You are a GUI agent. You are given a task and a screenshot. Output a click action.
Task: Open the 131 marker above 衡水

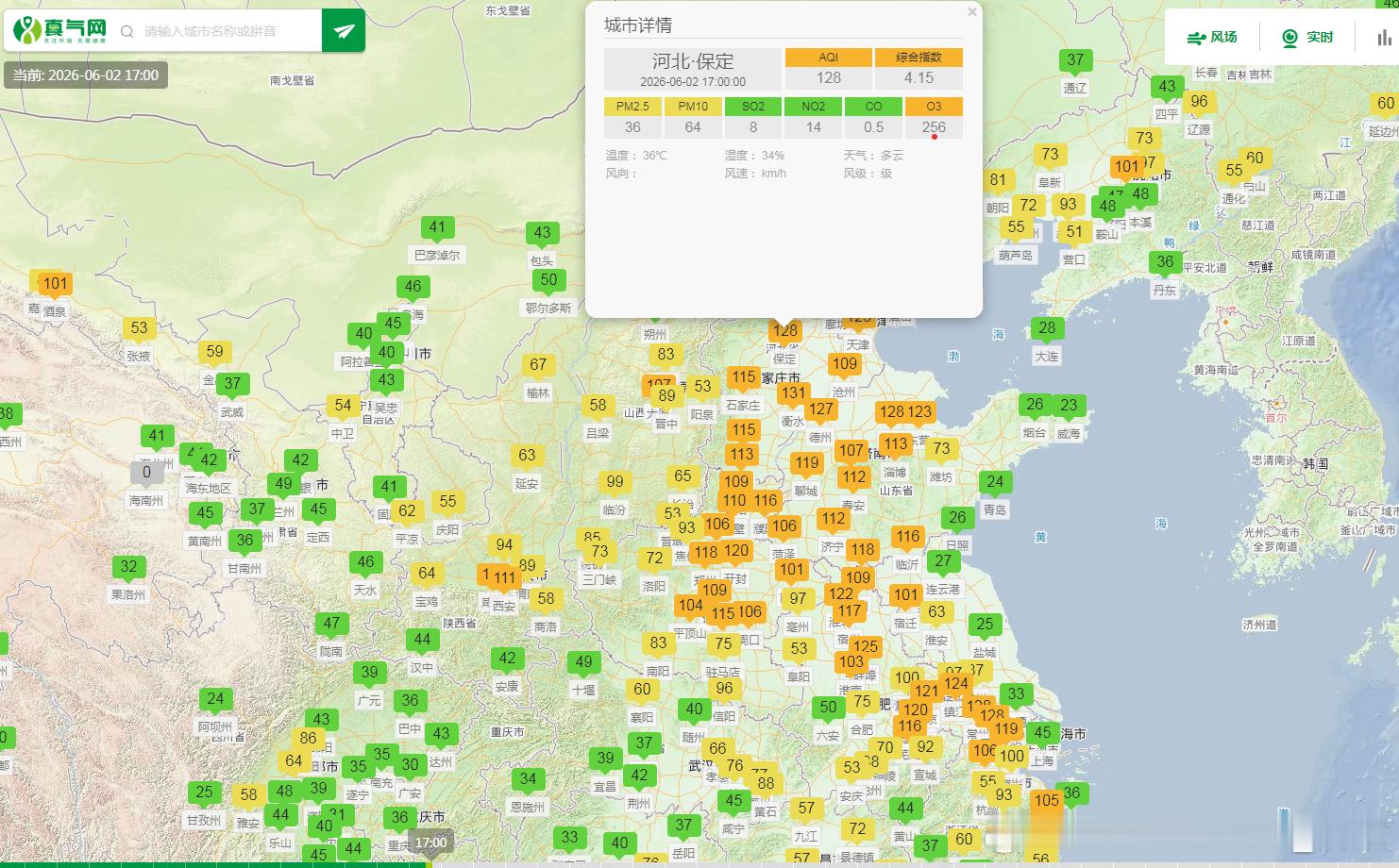coord(794,393)
